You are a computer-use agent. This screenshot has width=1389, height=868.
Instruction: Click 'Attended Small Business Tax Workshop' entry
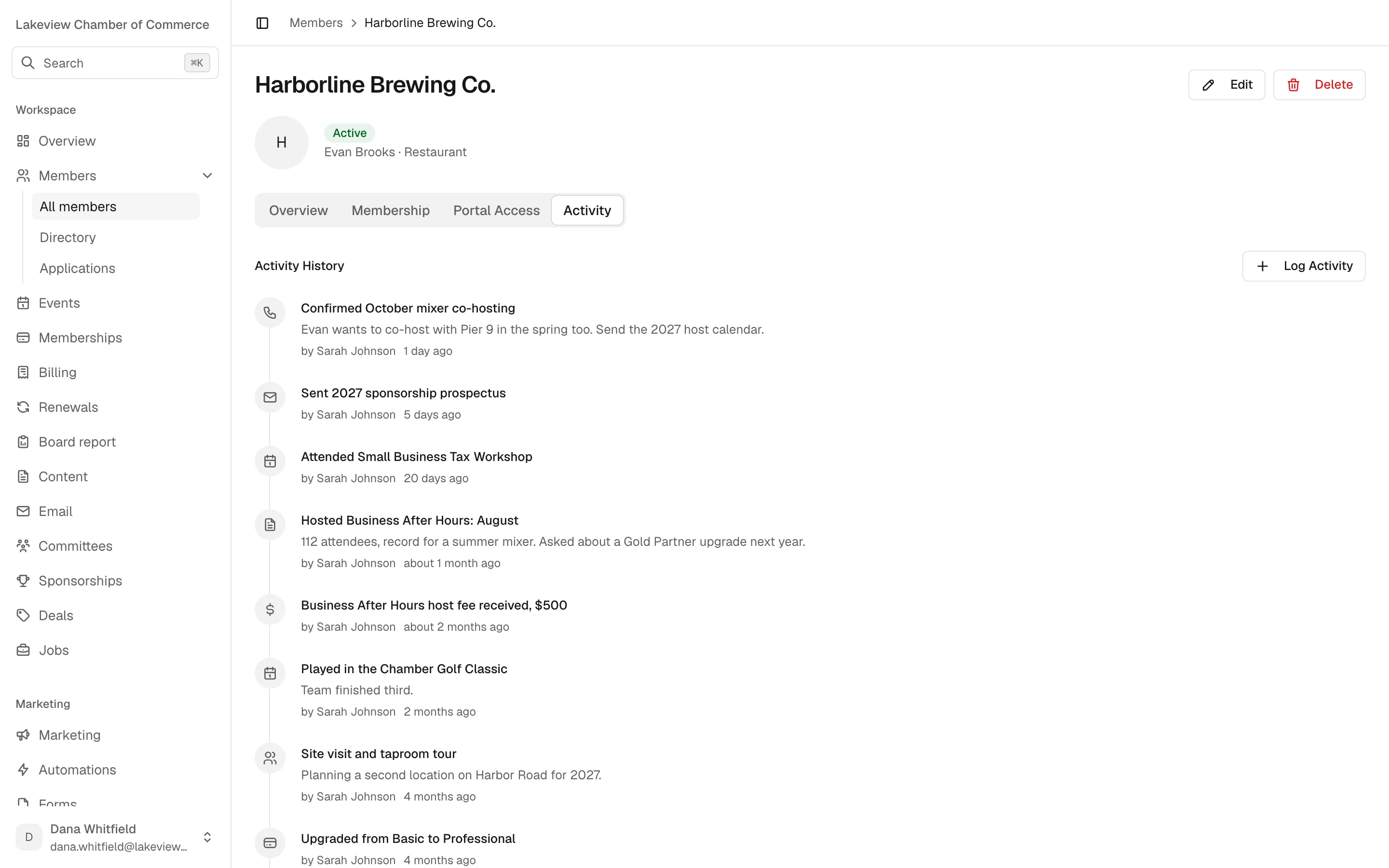[416, 457]
